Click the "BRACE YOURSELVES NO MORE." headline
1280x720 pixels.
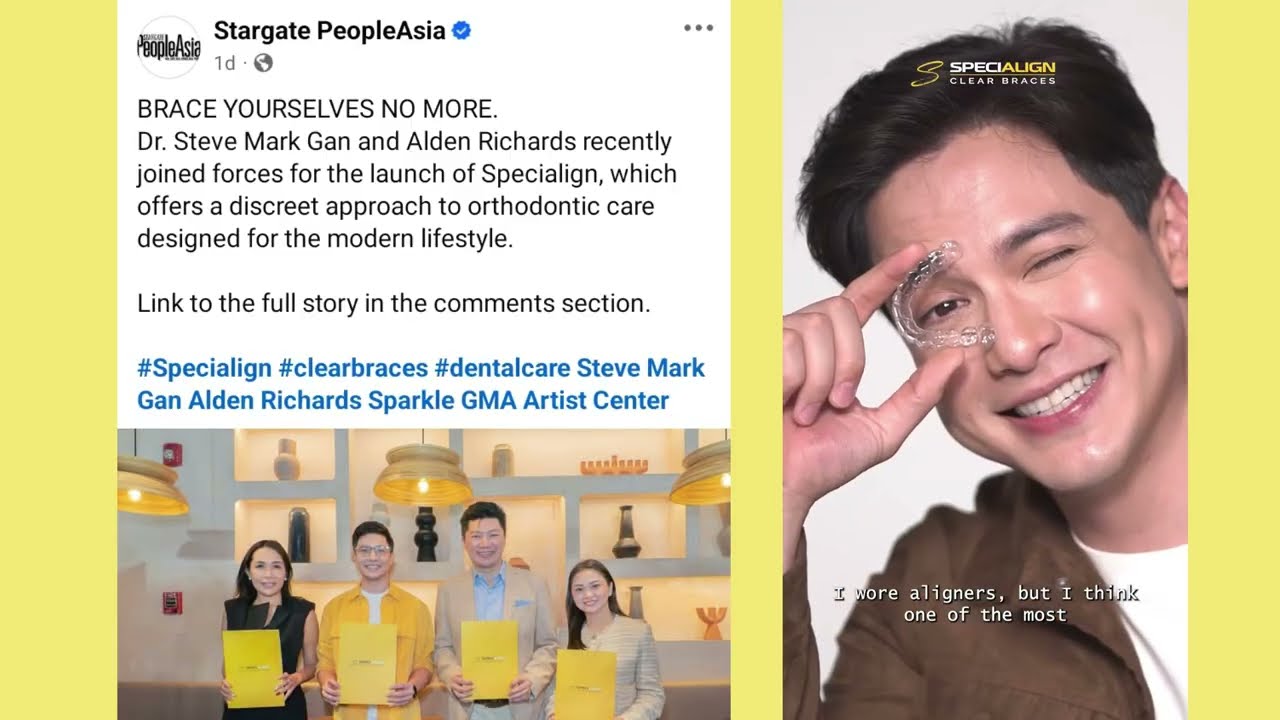tap(317, 108)
